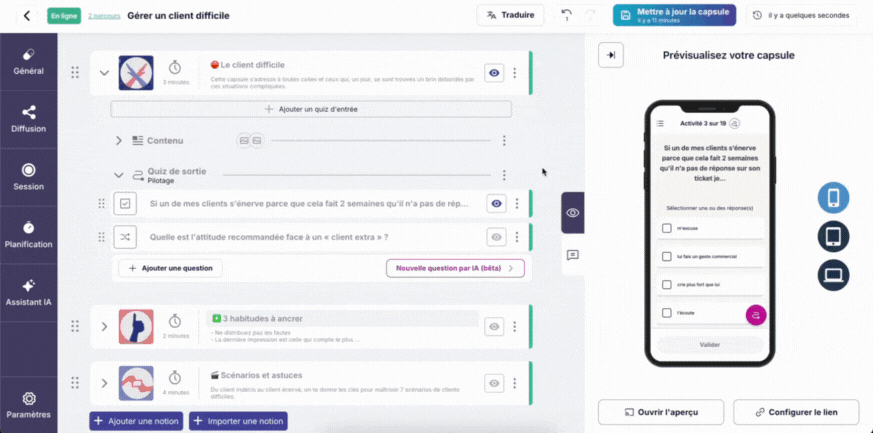
Task: Select the Le client difficile thumbnail image
Action: tap(136, 73)
